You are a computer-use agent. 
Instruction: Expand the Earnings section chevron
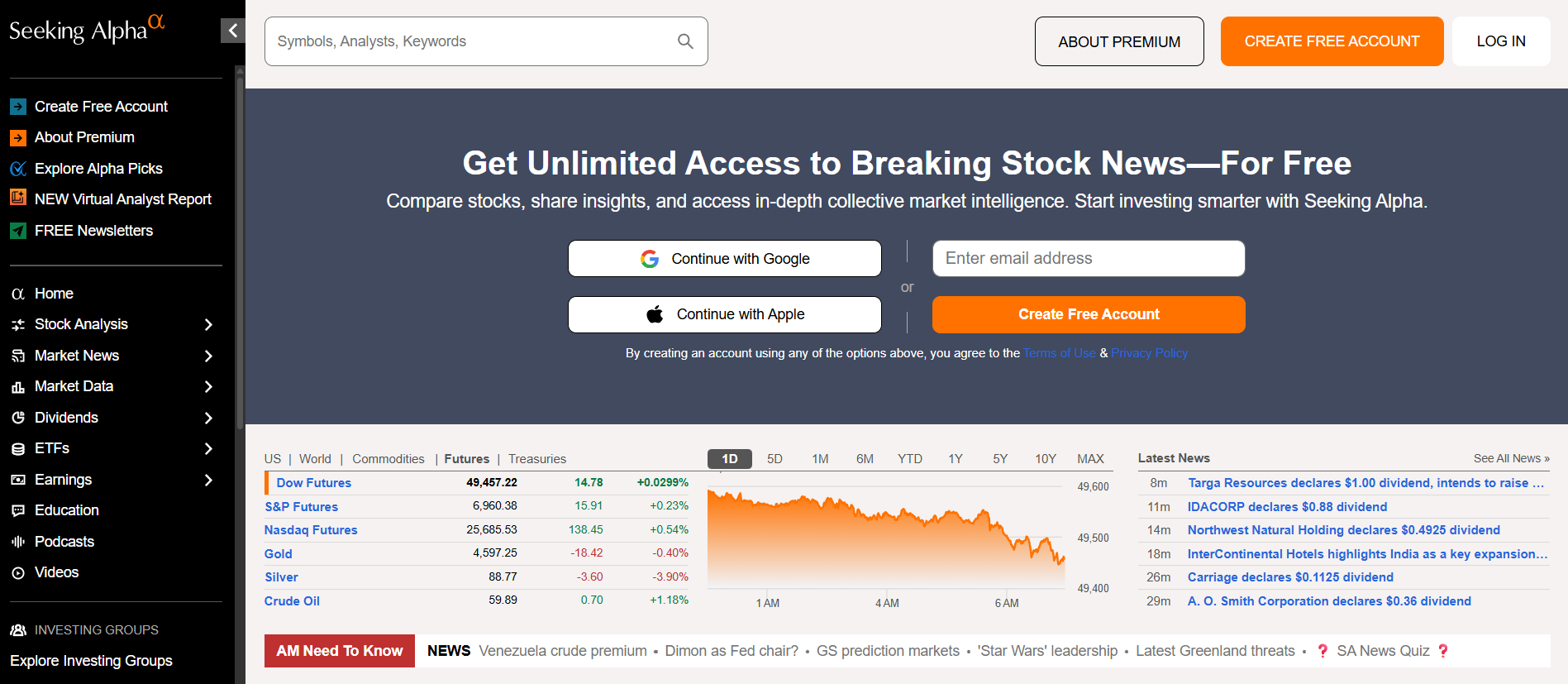[208, 480]
